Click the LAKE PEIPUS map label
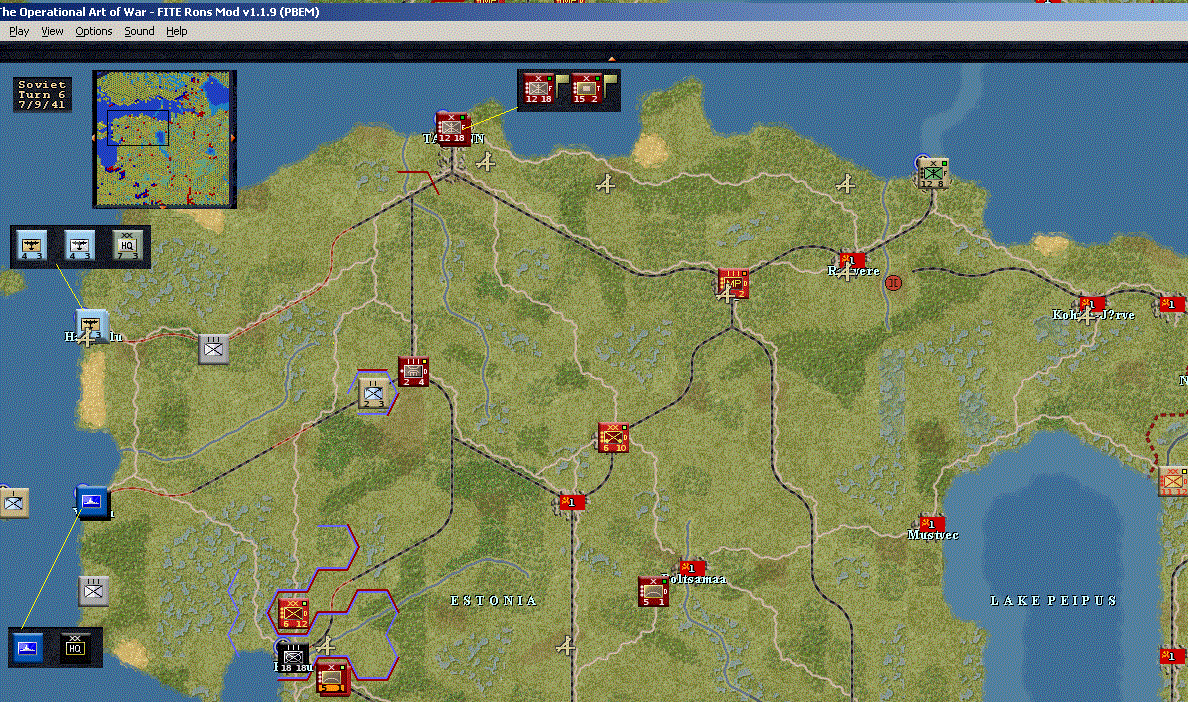The height and width of the screenshot is (702, 1188). tap(1053, 601)
